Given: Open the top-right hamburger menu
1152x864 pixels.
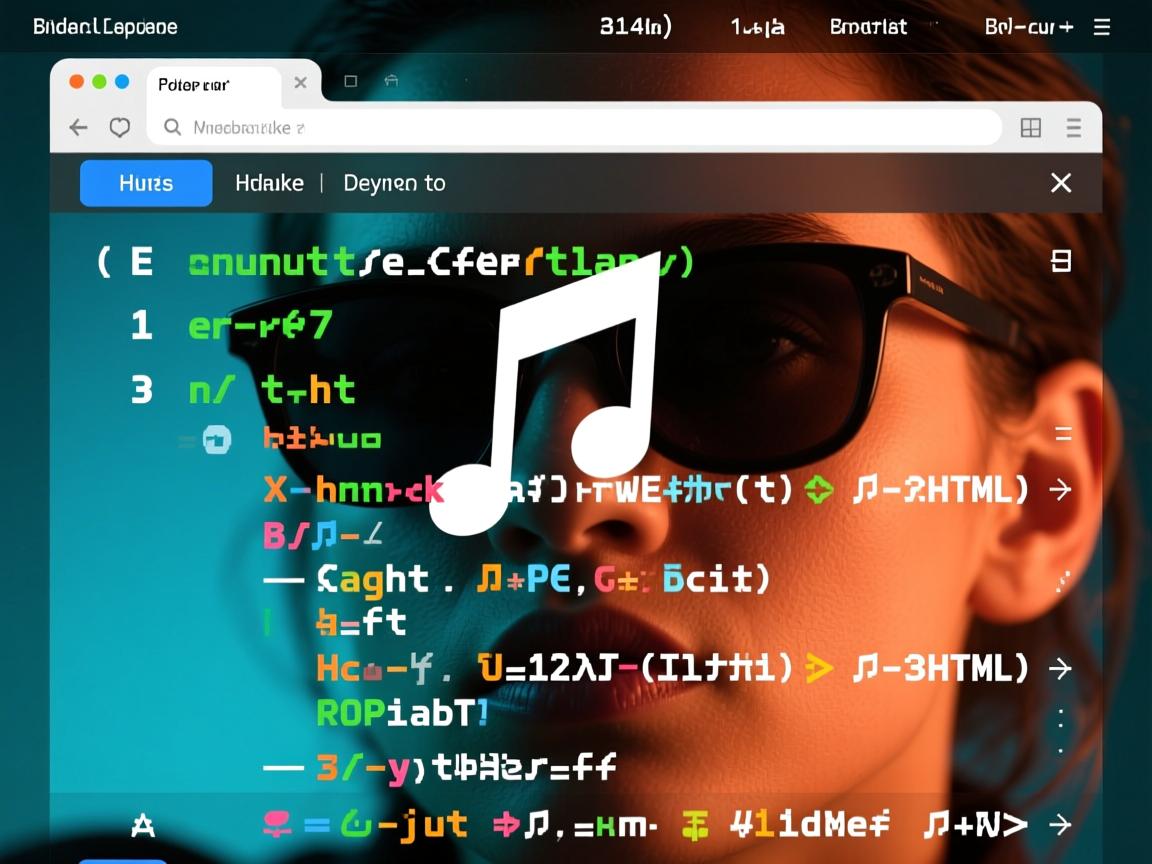Looking at the screenshot, I should point(1102,27).
